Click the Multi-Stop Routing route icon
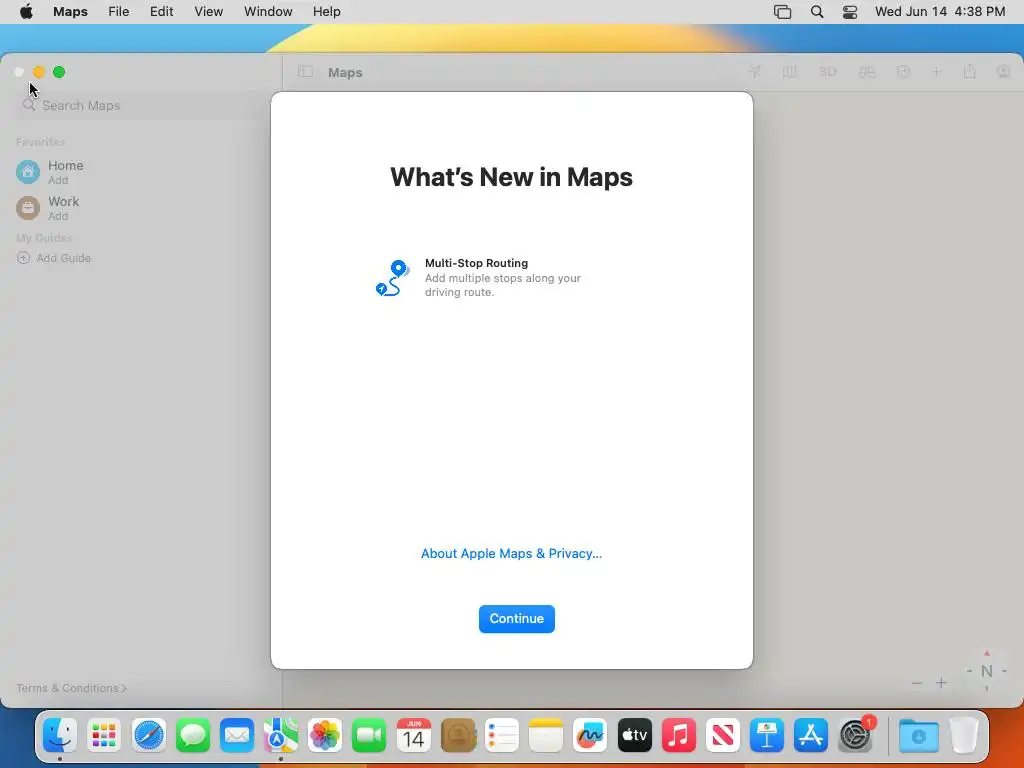Image resolution: width=1024 pixels, height=768 pixels. (x=392, y=278)
